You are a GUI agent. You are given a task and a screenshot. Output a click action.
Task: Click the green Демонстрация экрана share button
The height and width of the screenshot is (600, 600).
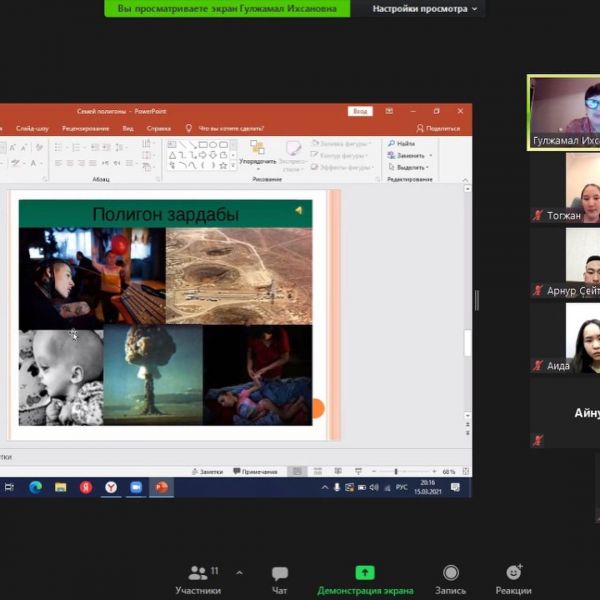coord(365,578)
